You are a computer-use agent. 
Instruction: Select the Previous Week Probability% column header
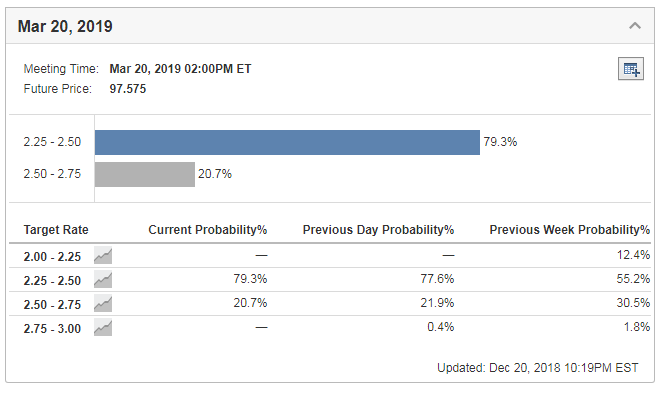(570, 230)
